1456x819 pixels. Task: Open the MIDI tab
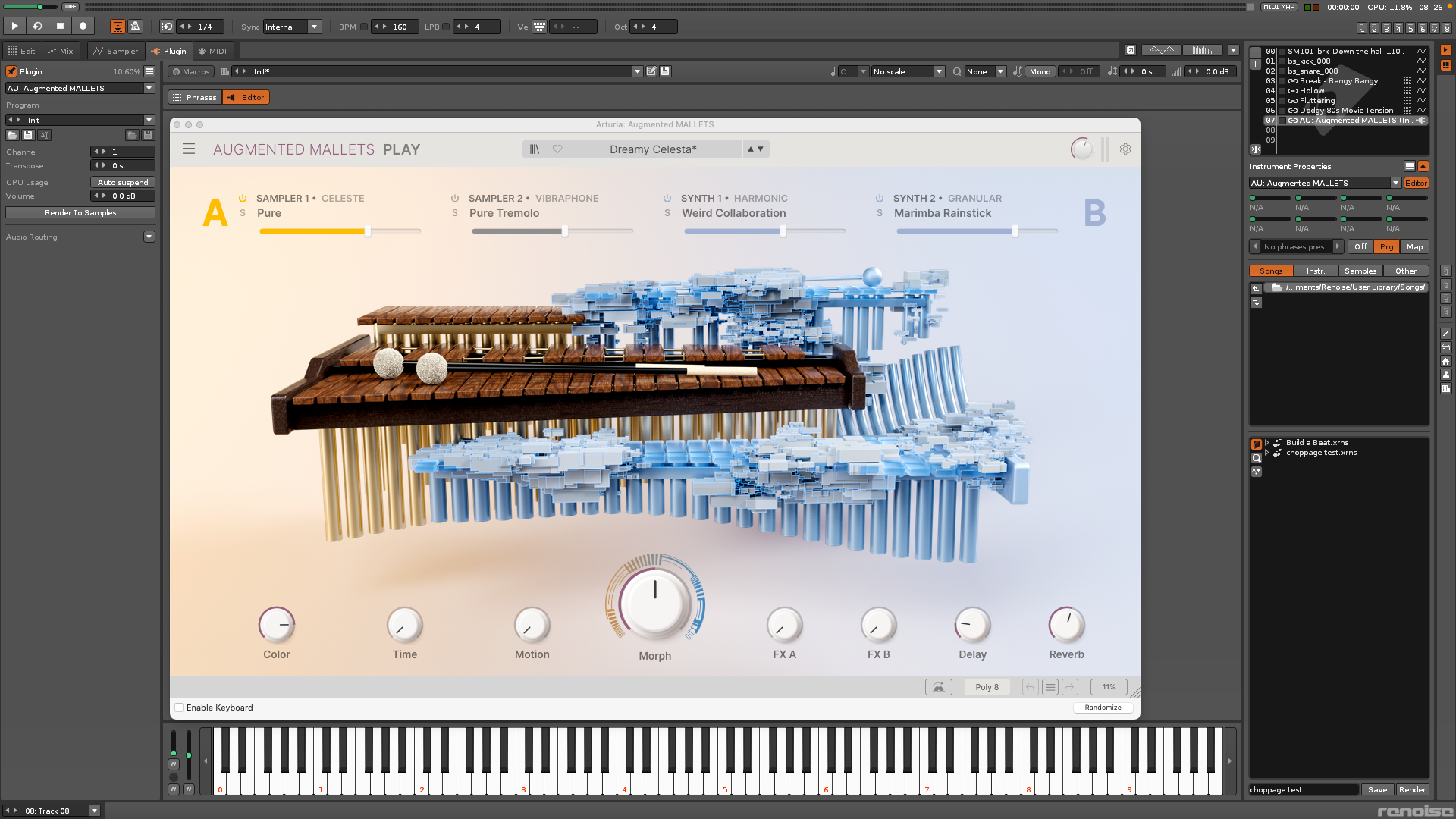coord(212,51)
